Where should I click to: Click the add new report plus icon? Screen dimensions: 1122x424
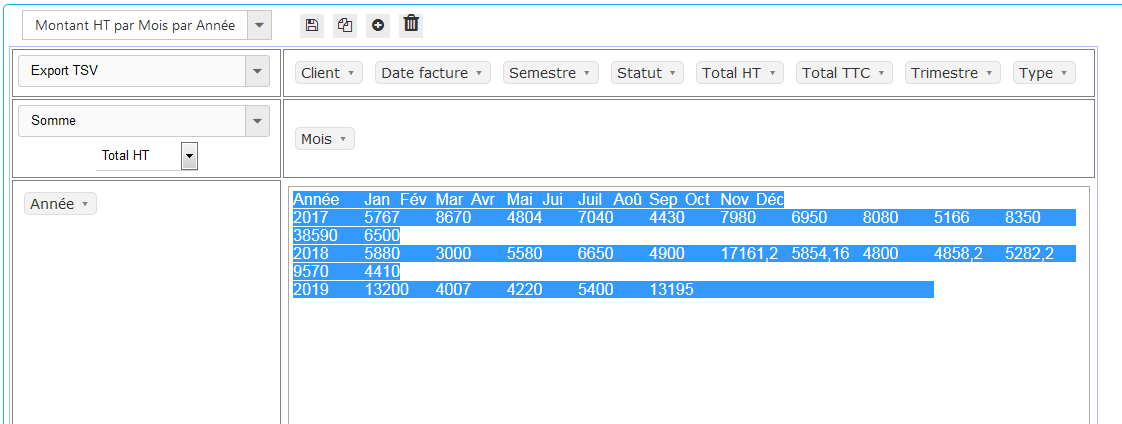378,25
